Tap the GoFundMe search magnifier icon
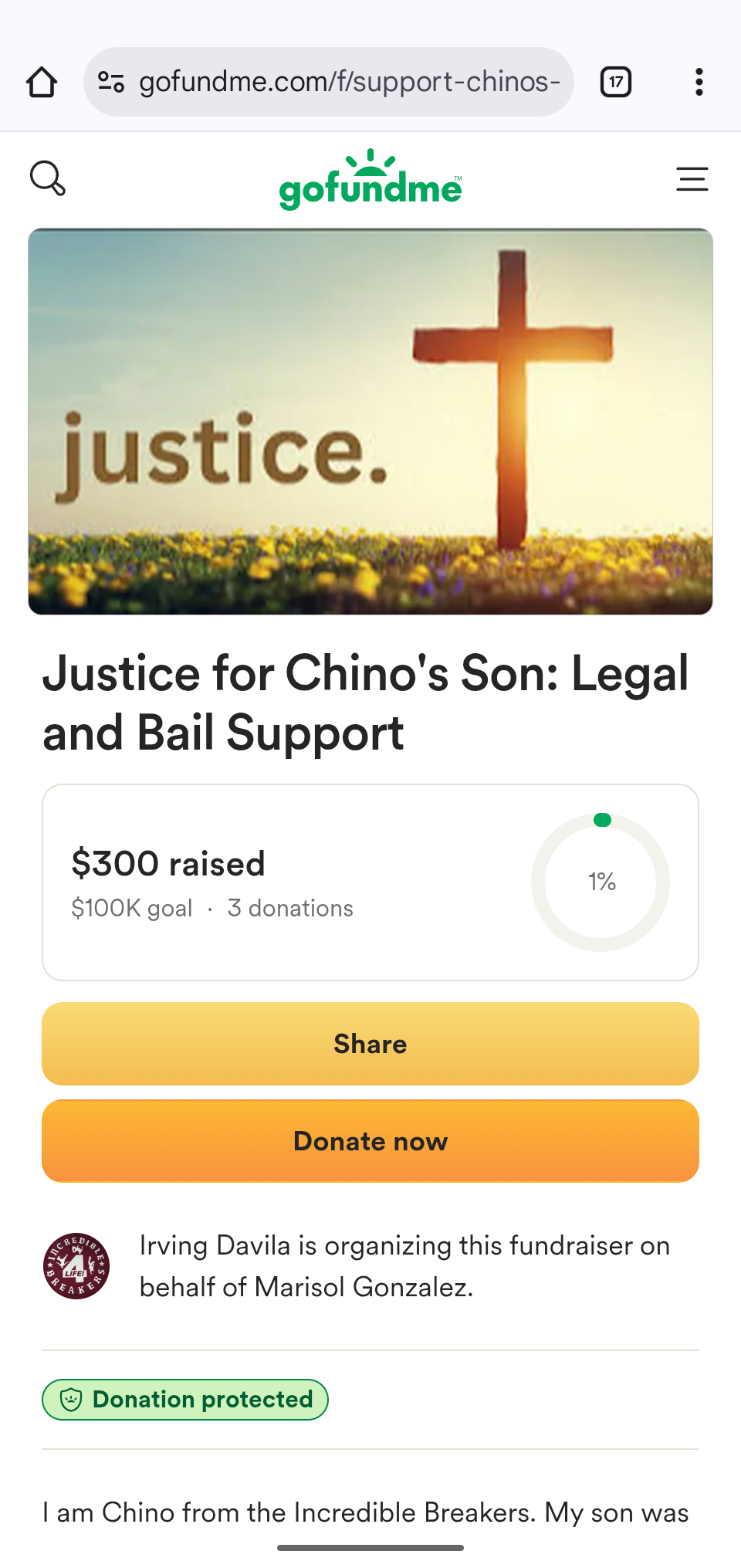 point(48,178)
